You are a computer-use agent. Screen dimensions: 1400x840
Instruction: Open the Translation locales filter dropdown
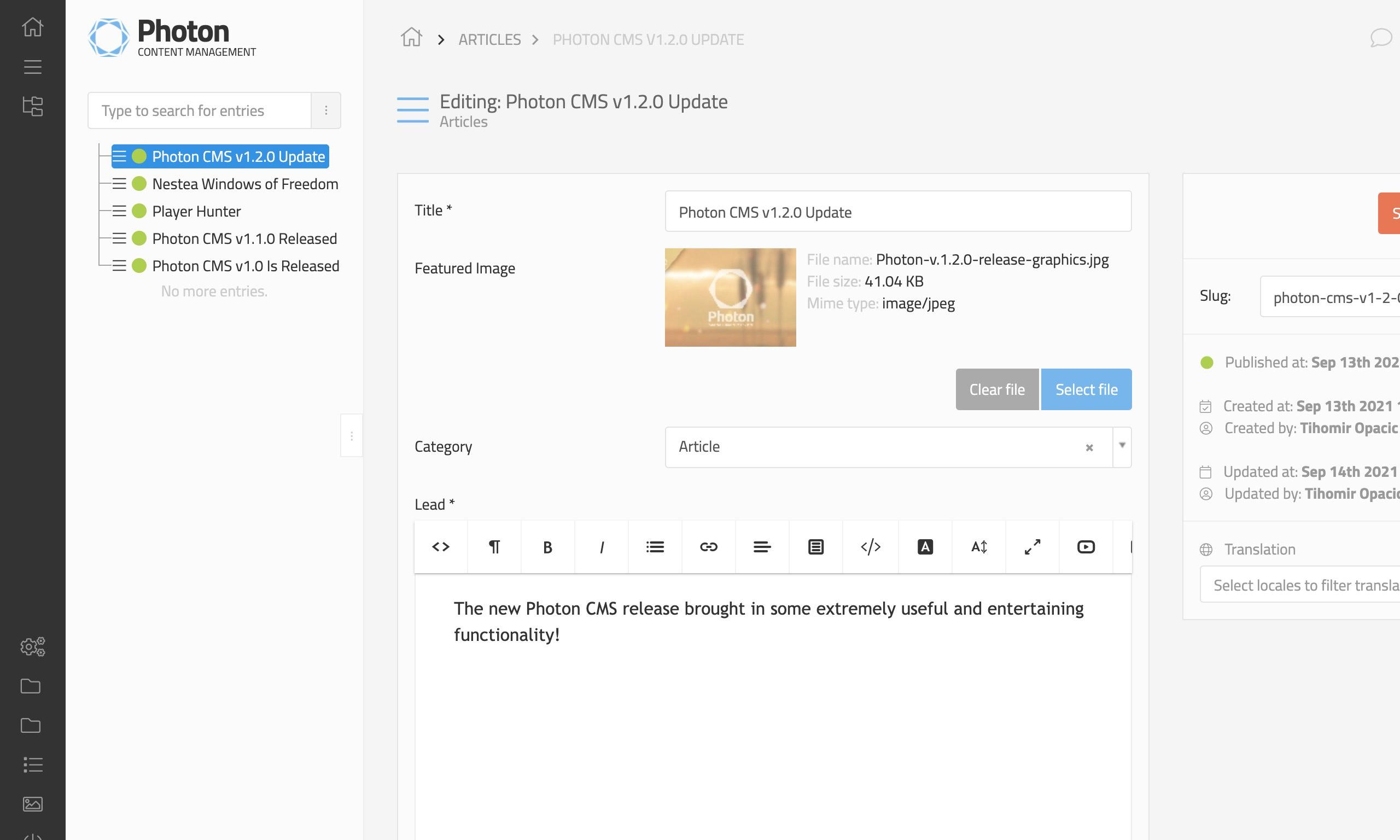click(x=1300, y=584)
